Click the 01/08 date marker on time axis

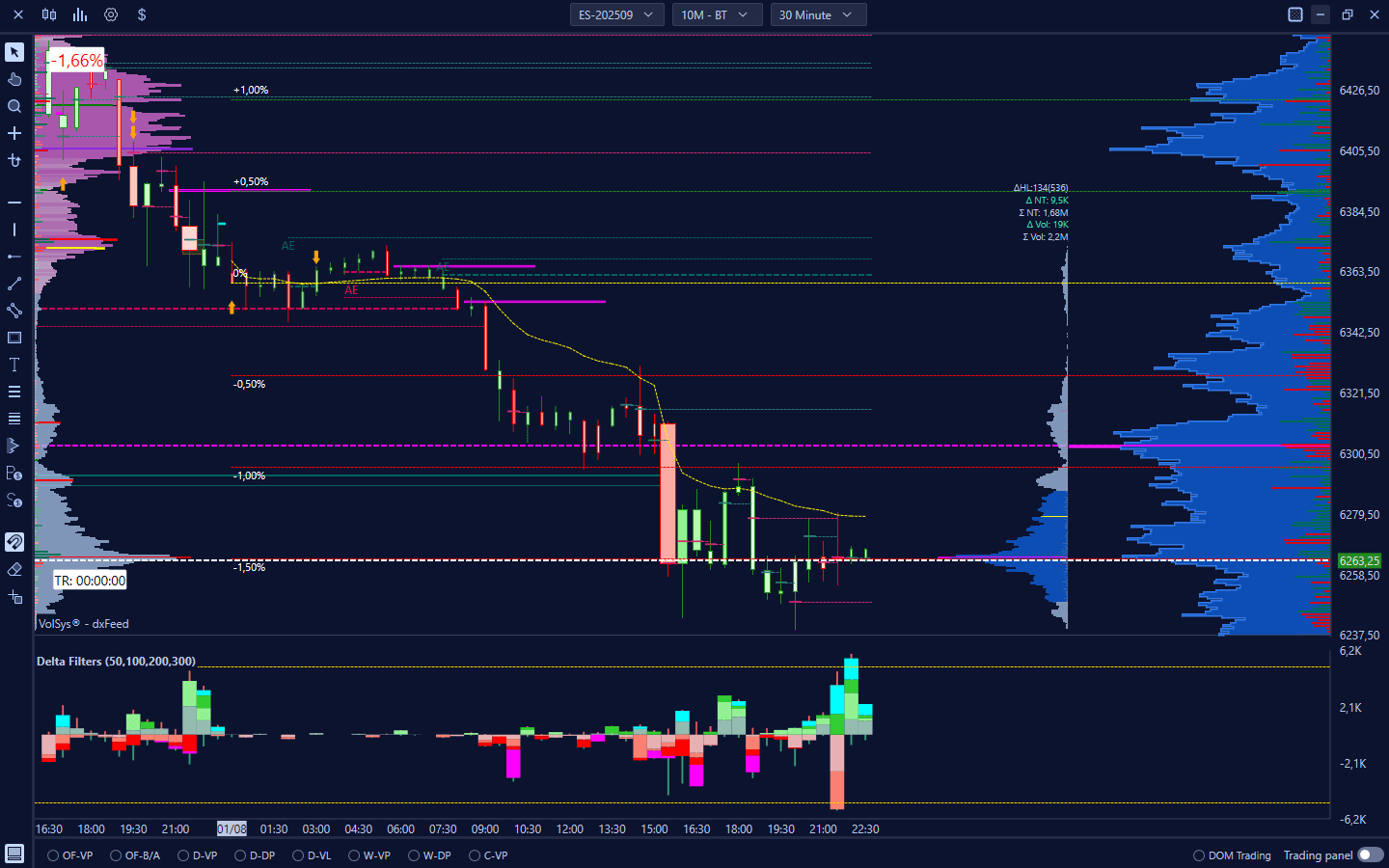coord(231,828)
